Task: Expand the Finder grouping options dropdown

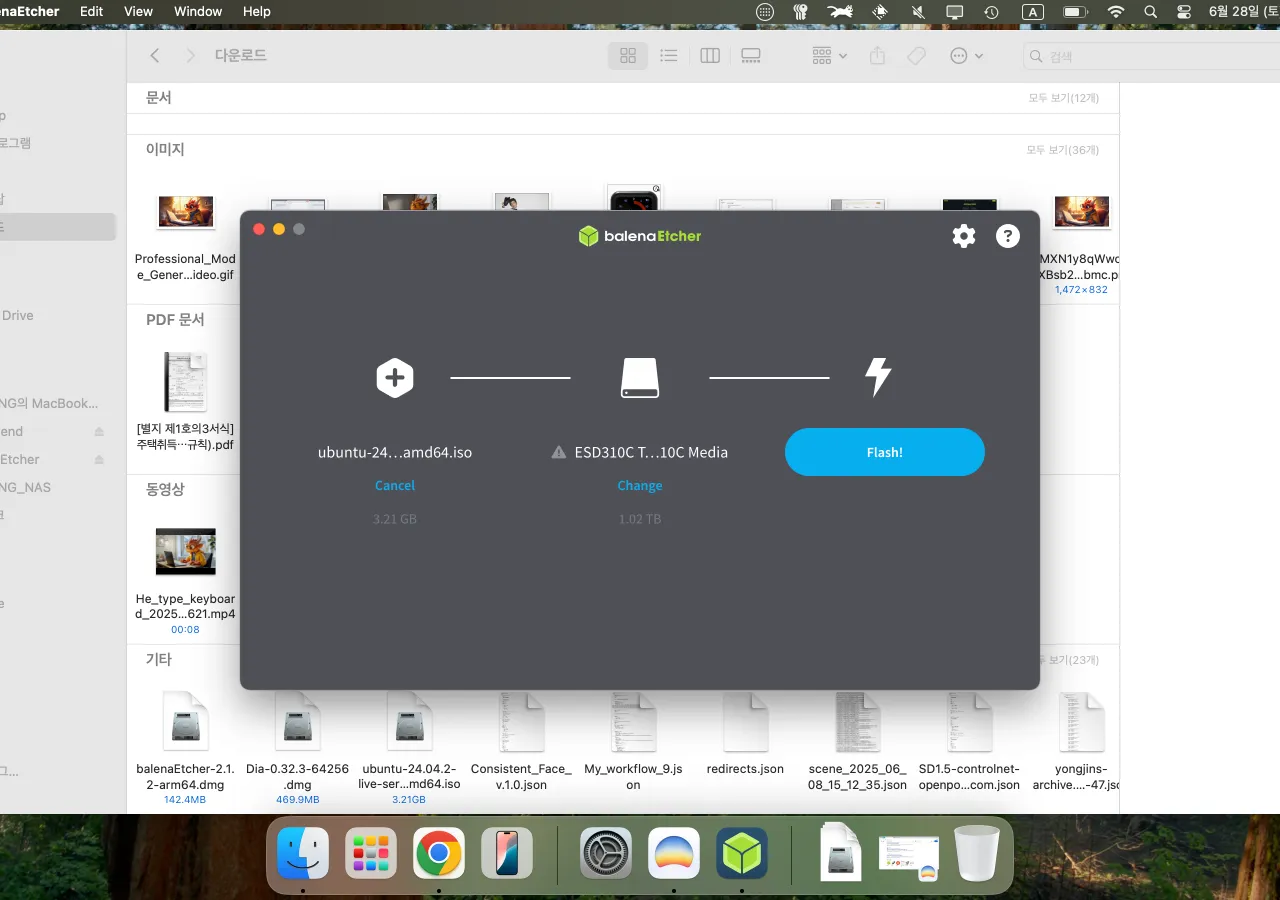Action: click(x=829, y=56)
